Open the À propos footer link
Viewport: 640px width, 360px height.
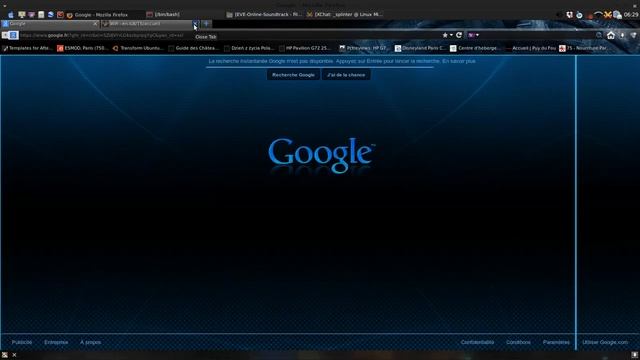pyautogui.click(x=90, y=342)
